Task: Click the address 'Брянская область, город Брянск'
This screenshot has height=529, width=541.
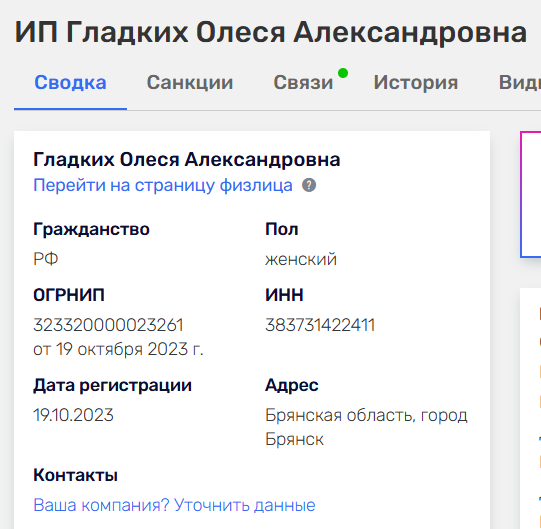Action: pos(366,427)
